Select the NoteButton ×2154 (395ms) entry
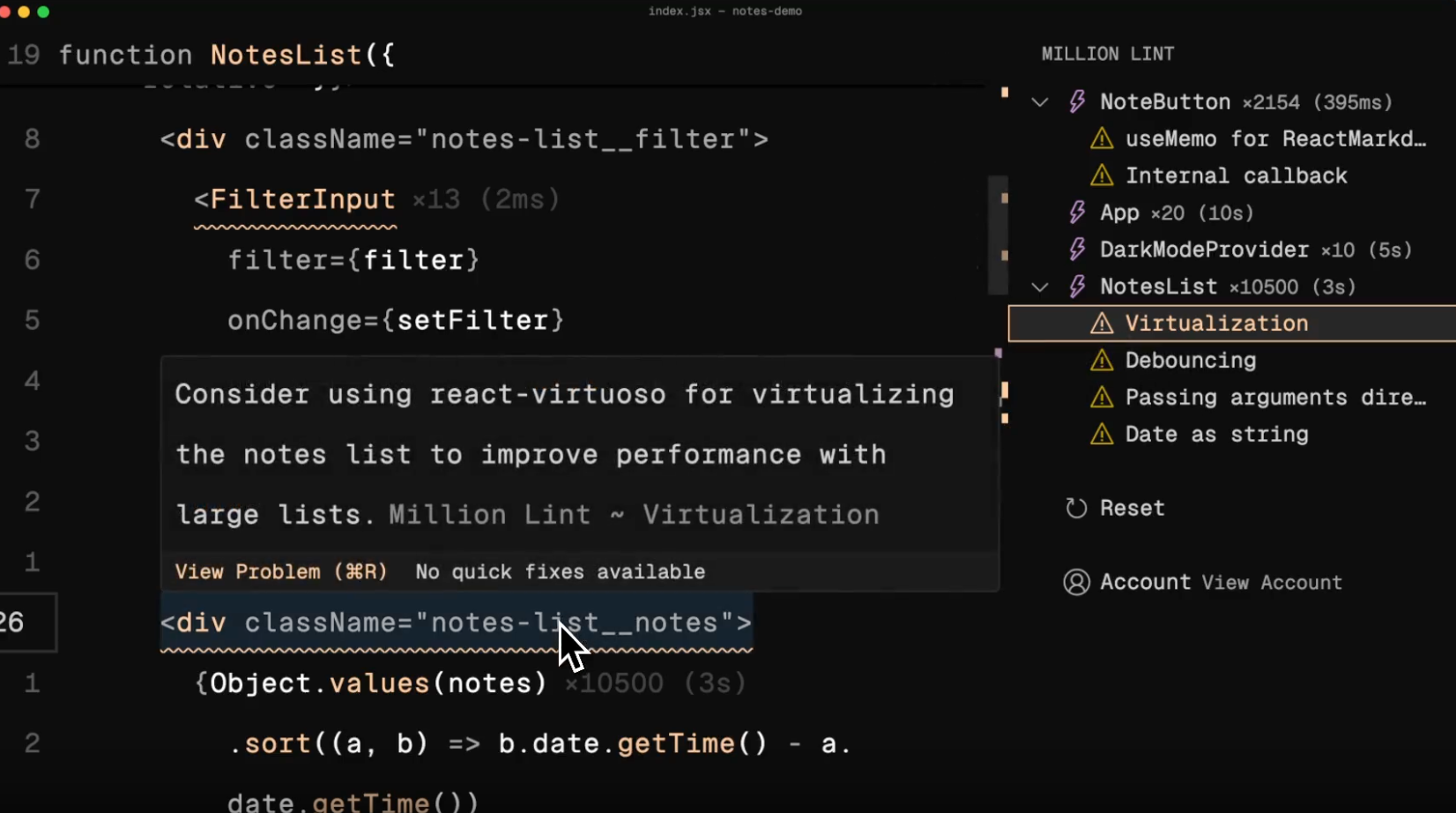This screenshot has height=813, width=1456. click(x=1245, y=102)
